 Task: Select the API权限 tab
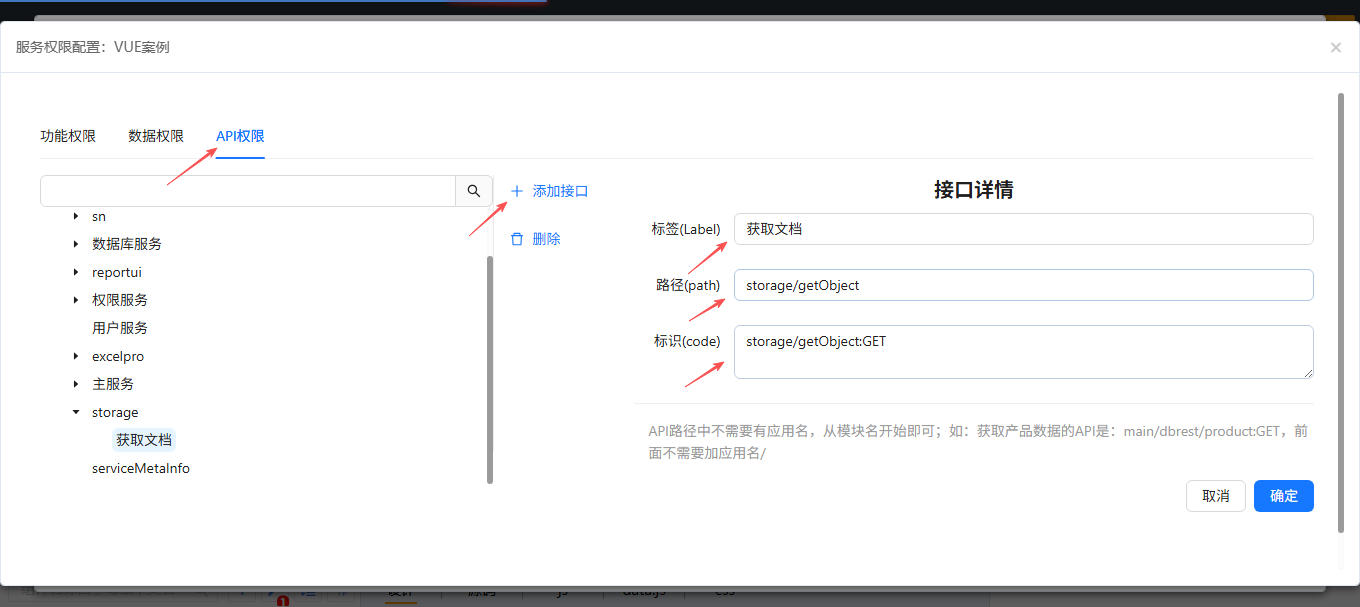[240, 136]
